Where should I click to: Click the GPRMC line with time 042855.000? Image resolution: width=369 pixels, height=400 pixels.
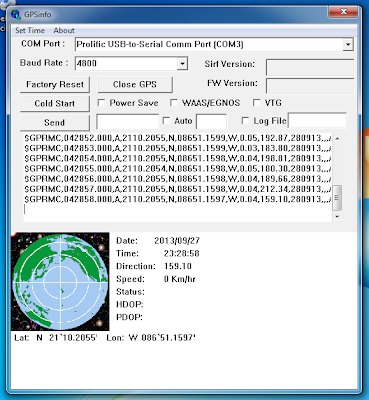[178, 169]
